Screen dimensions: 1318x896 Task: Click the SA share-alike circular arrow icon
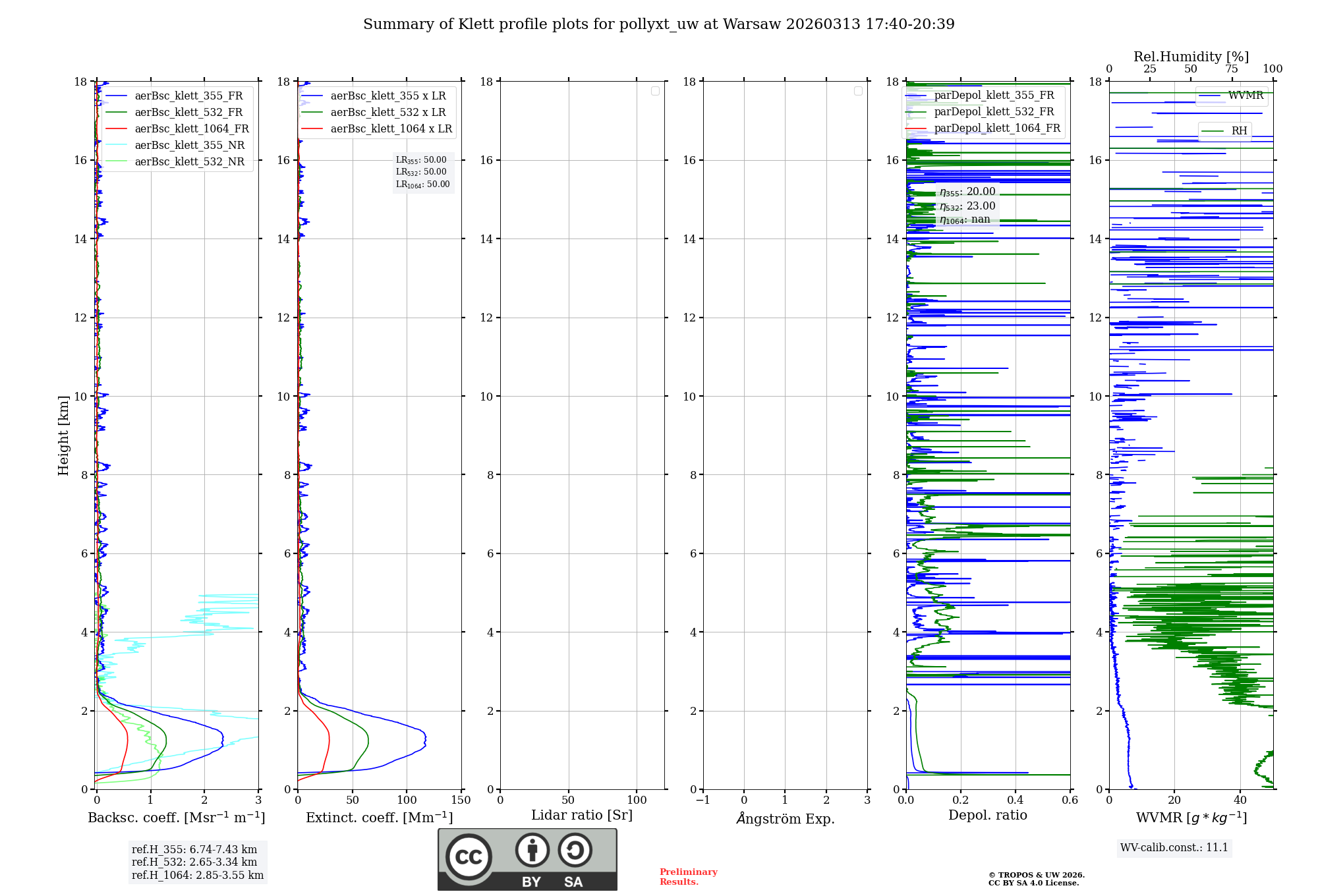point(575,850)
